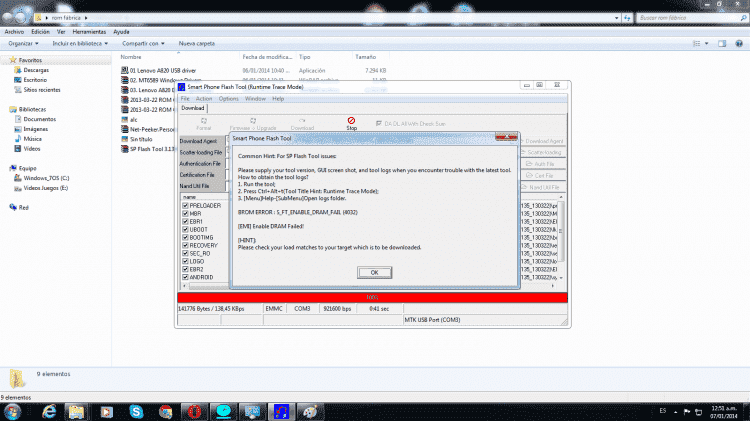Open the File Explorer taskbar icon

coord(76,412)
